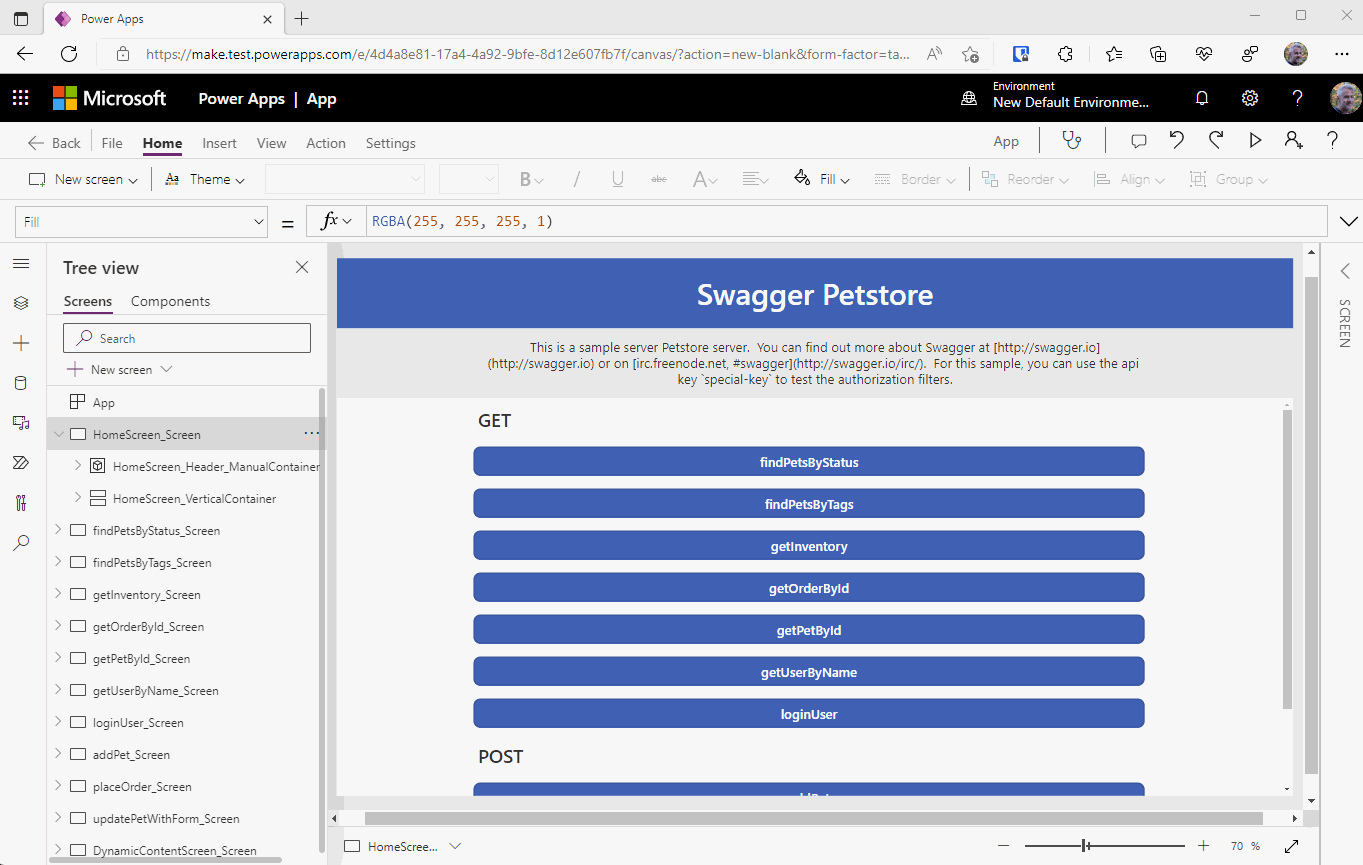Open the Insert panel using the plus icon
The height and width of the screenshot is (865, 1363).
pyautogui.click(x=21, y=343)
